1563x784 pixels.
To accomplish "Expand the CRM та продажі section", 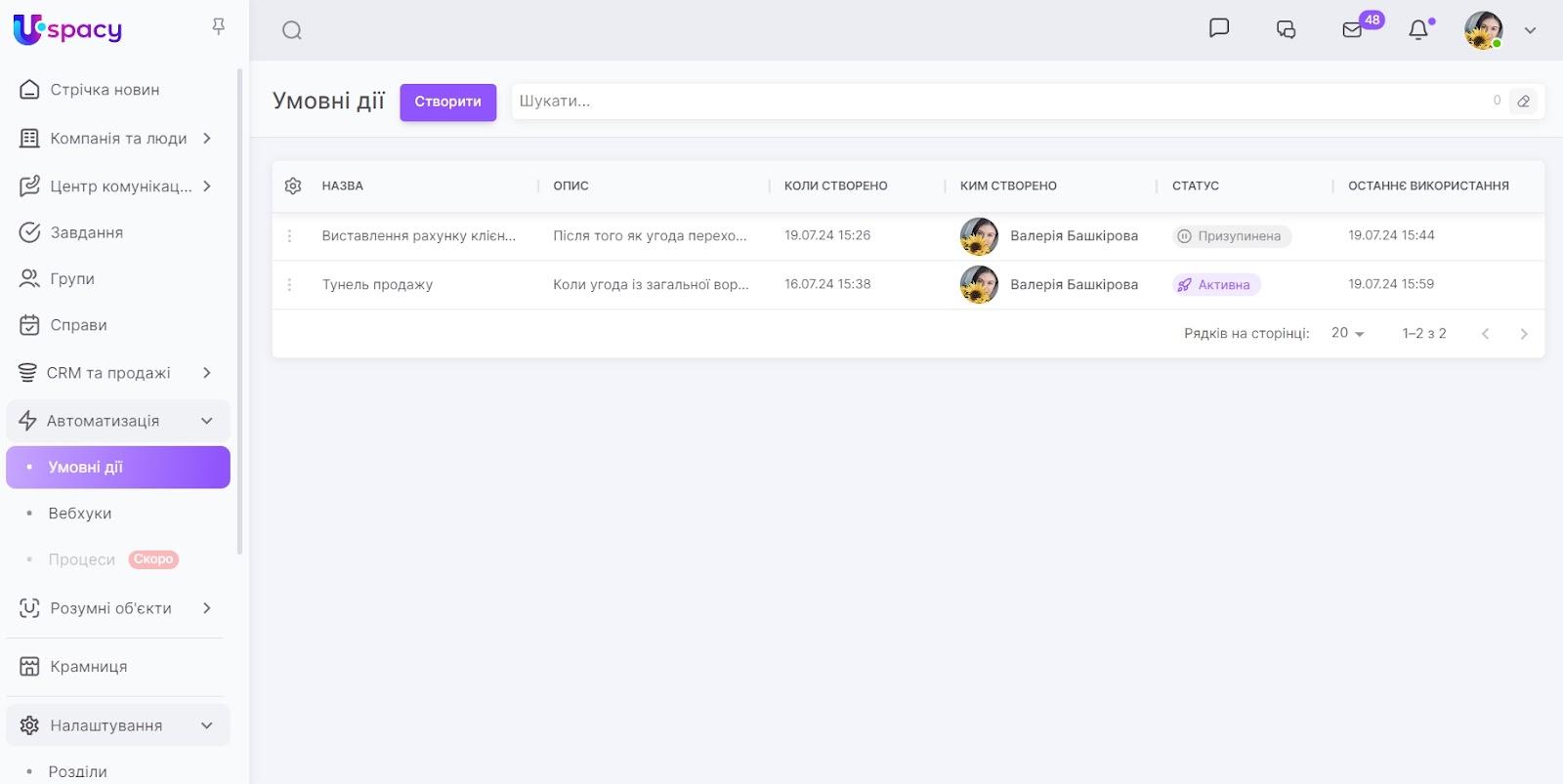I will (207, 373).
